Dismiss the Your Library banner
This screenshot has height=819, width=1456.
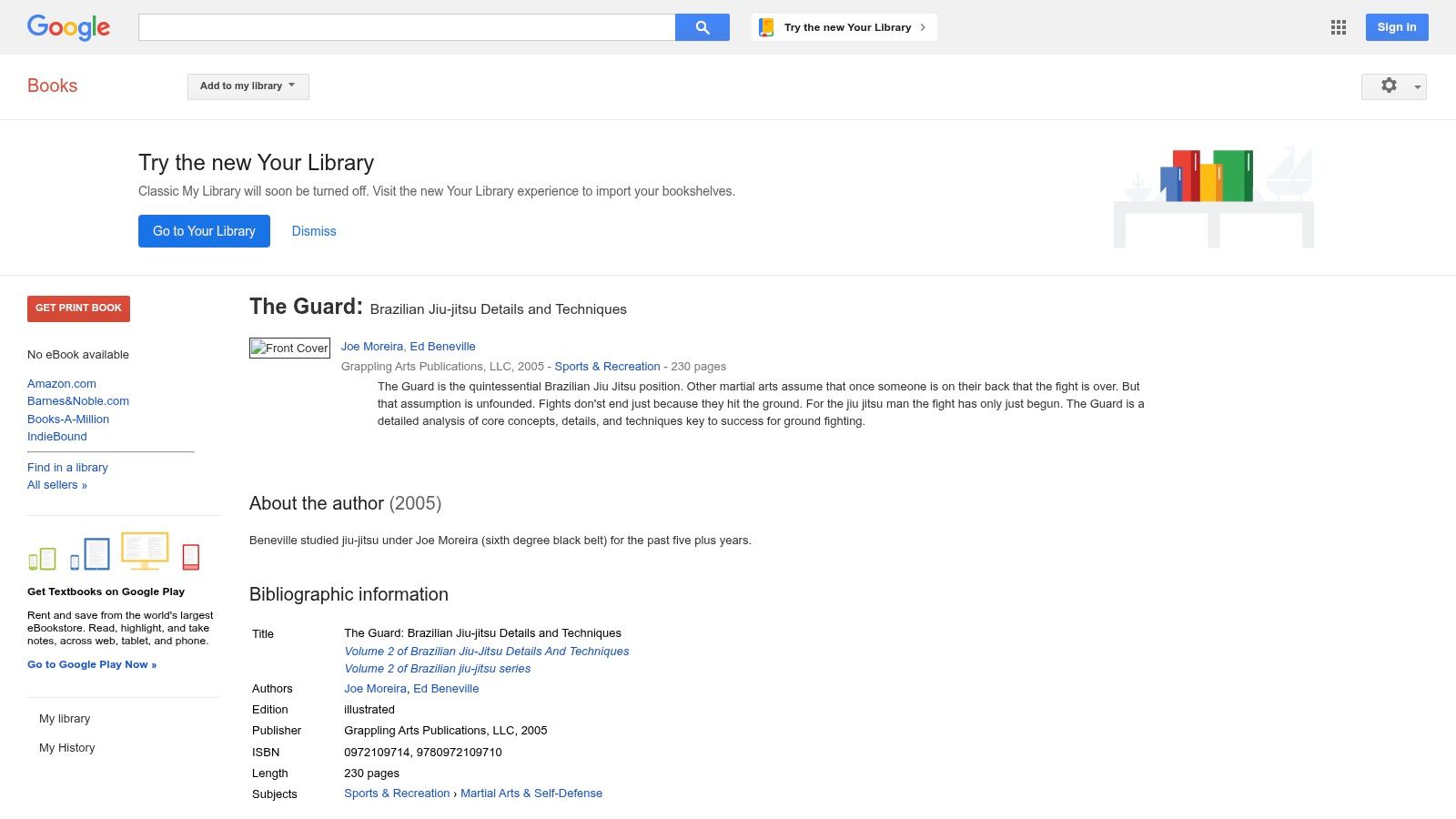pyautogui.click(x=314, y=231)
